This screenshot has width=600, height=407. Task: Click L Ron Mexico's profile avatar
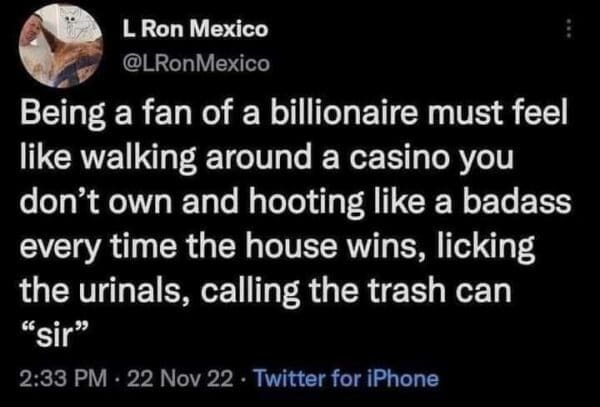[x=56, y=44]
